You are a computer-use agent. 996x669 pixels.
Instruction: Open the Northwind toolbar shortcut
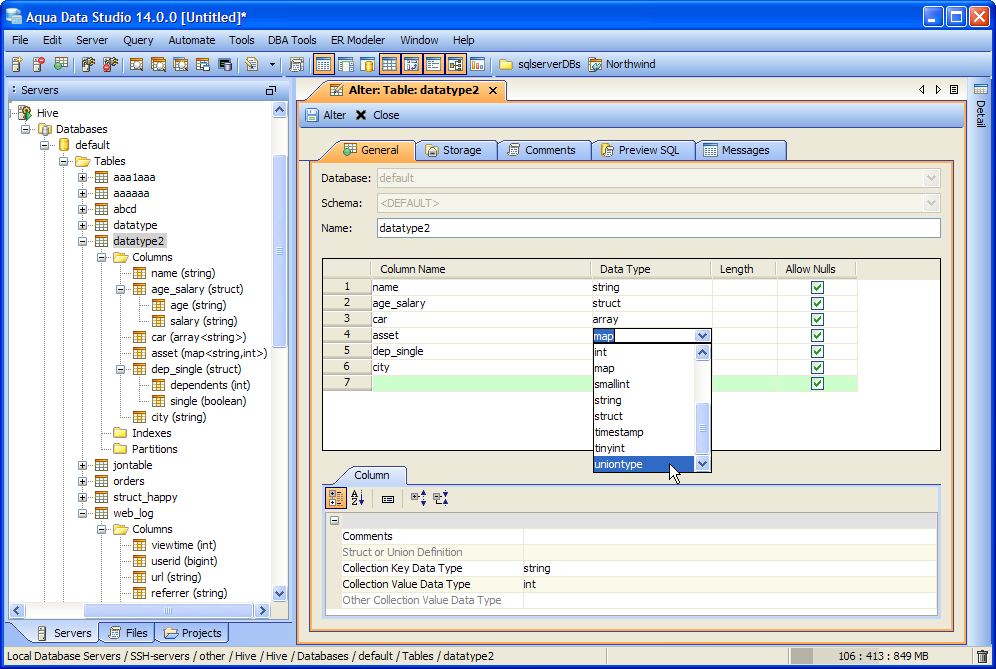pos(622,64)
